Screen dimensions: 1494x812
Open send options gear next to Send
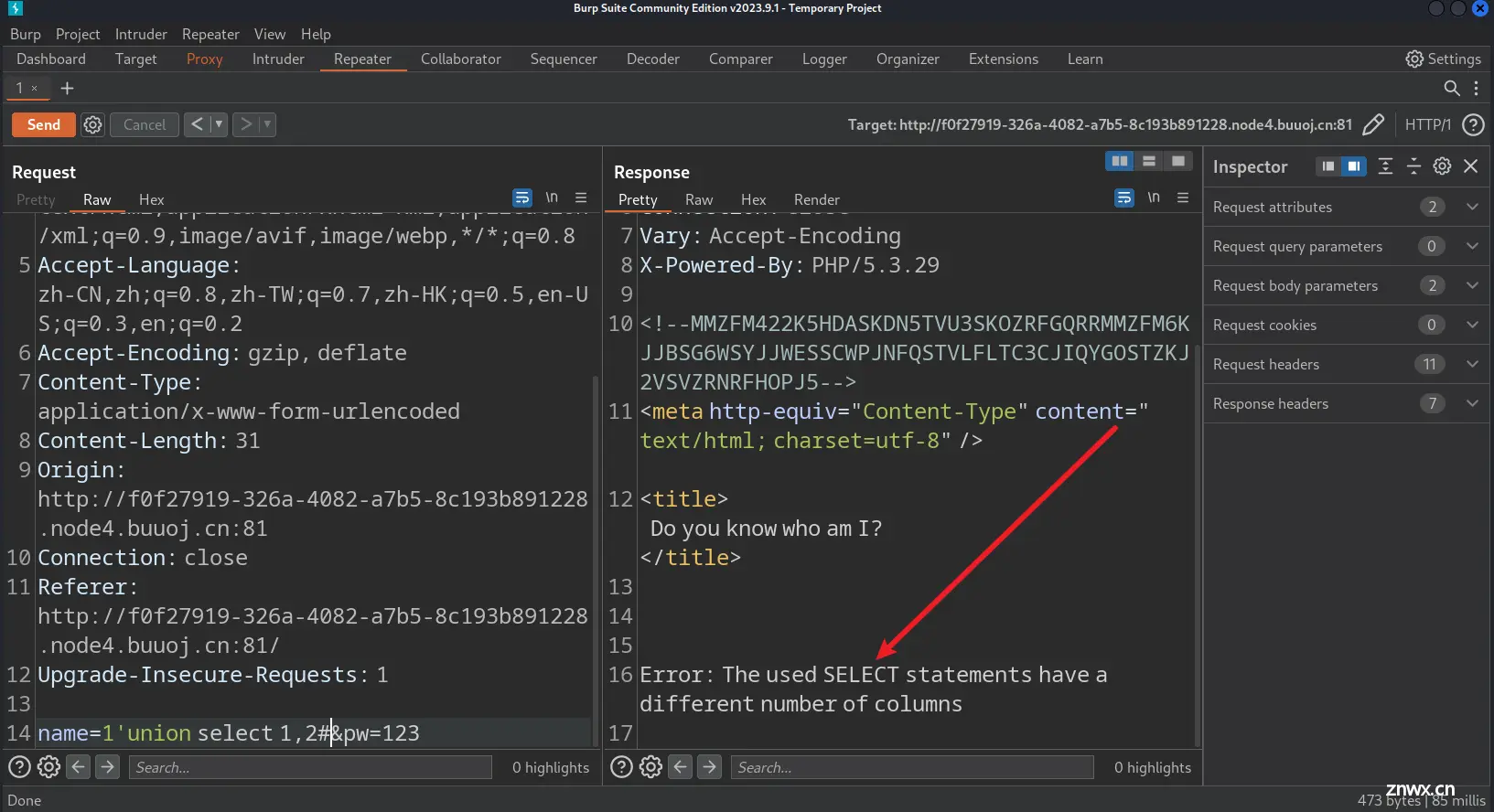pyautogui.click(x=92, y=124)
